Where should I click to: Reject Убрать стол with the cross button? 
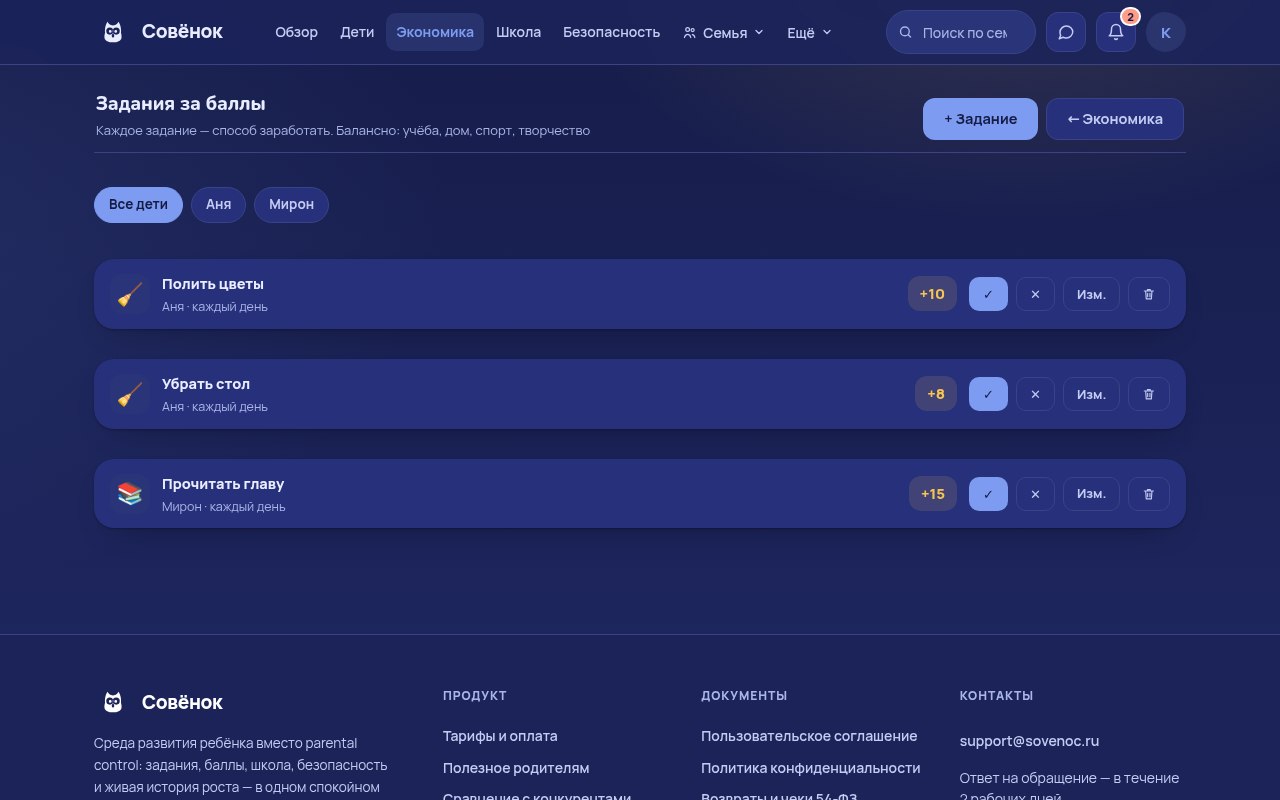pos(1035,394)
